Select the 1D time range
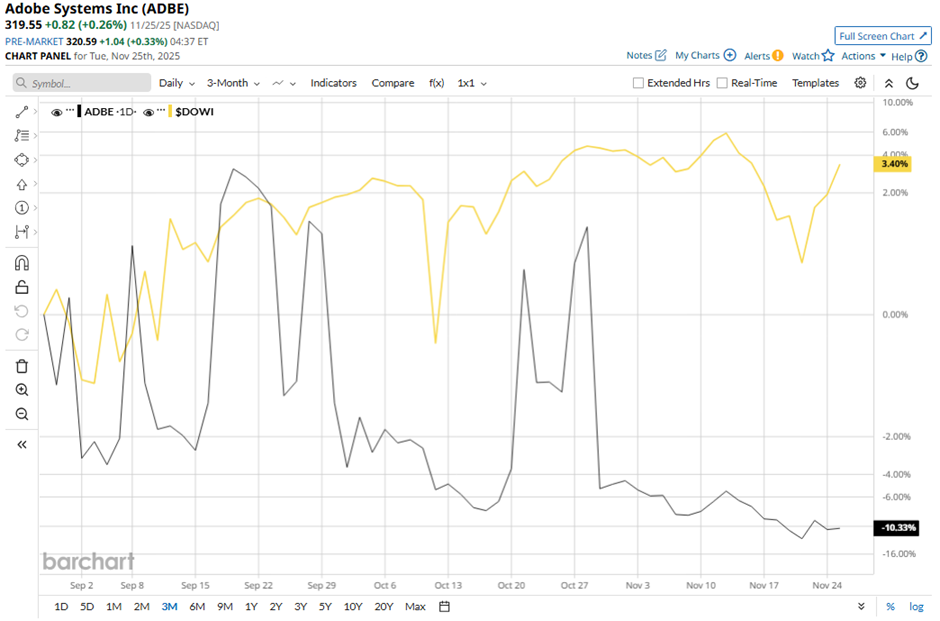This screenshot has width=940, height=621. (x=61, y=607)
